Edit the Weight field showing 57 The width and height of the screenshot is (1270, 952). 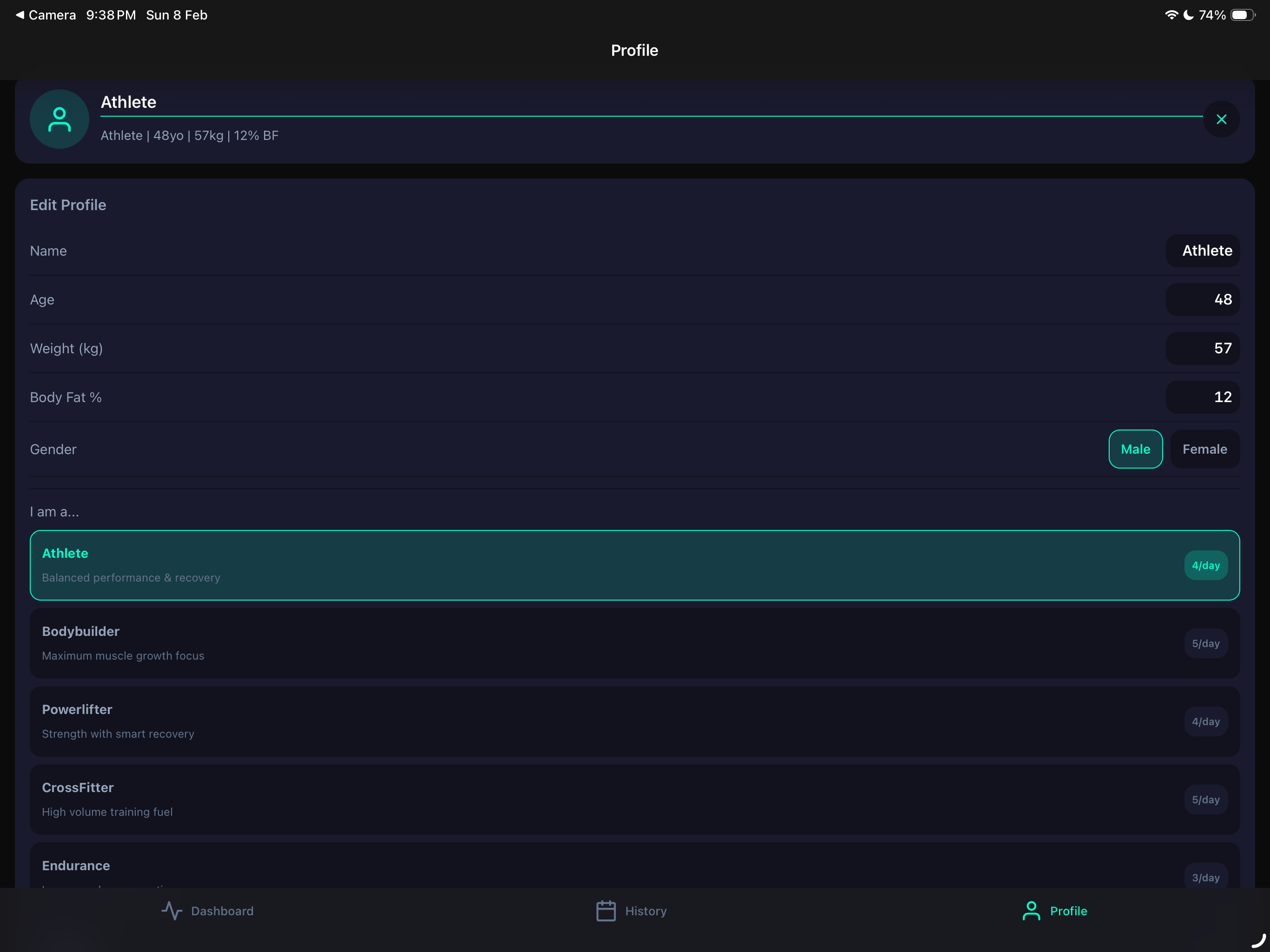(1202, 349)
